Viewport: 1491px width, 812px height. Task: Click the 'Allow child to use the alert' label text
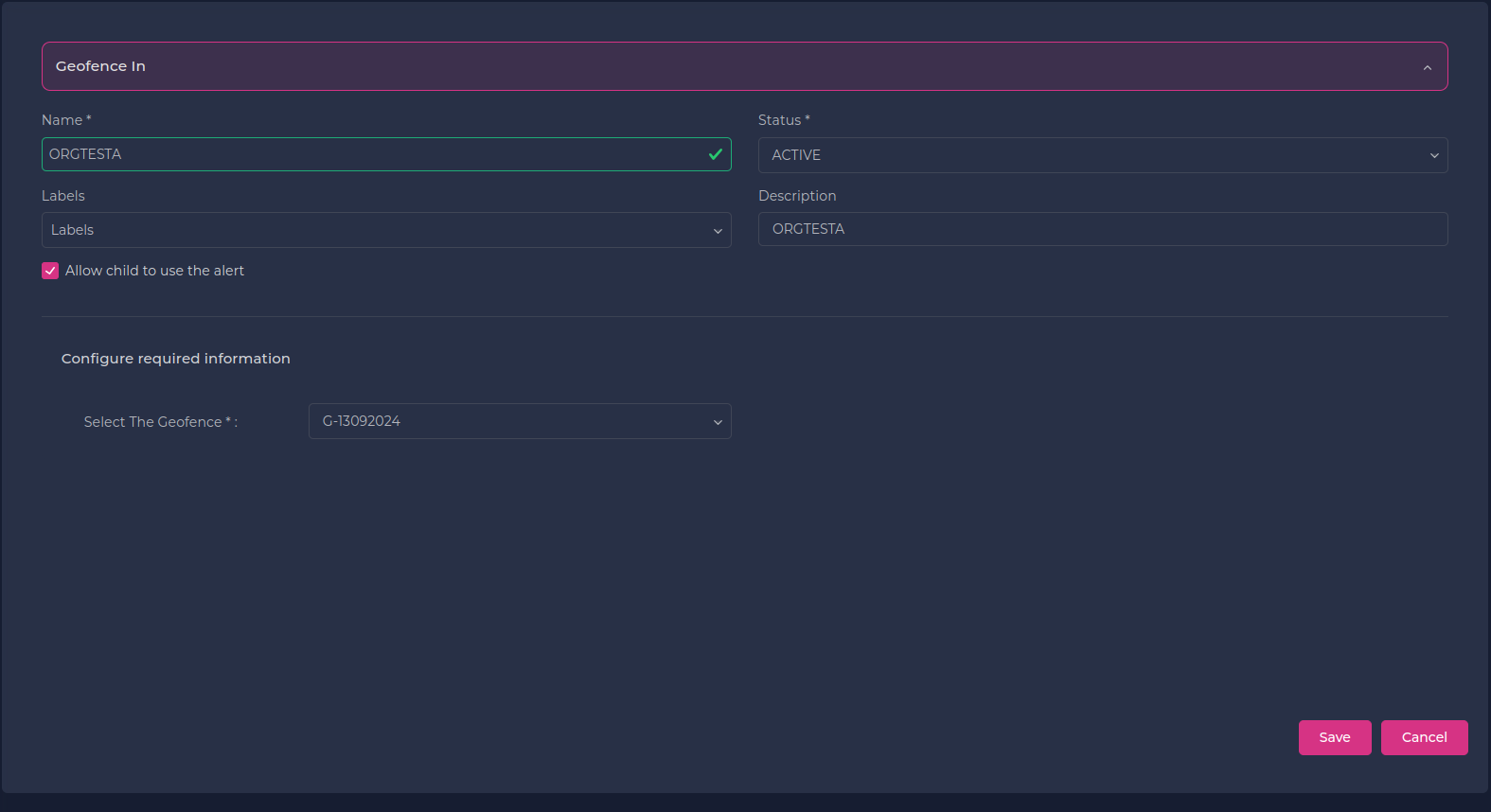coord(154,271)
